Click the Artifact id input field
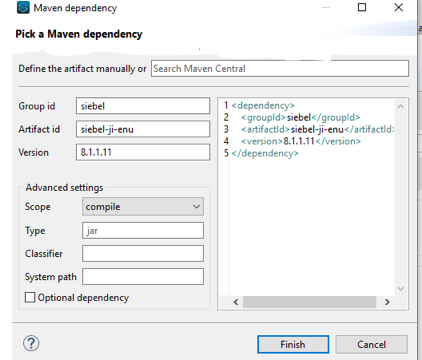 (143, 129)
